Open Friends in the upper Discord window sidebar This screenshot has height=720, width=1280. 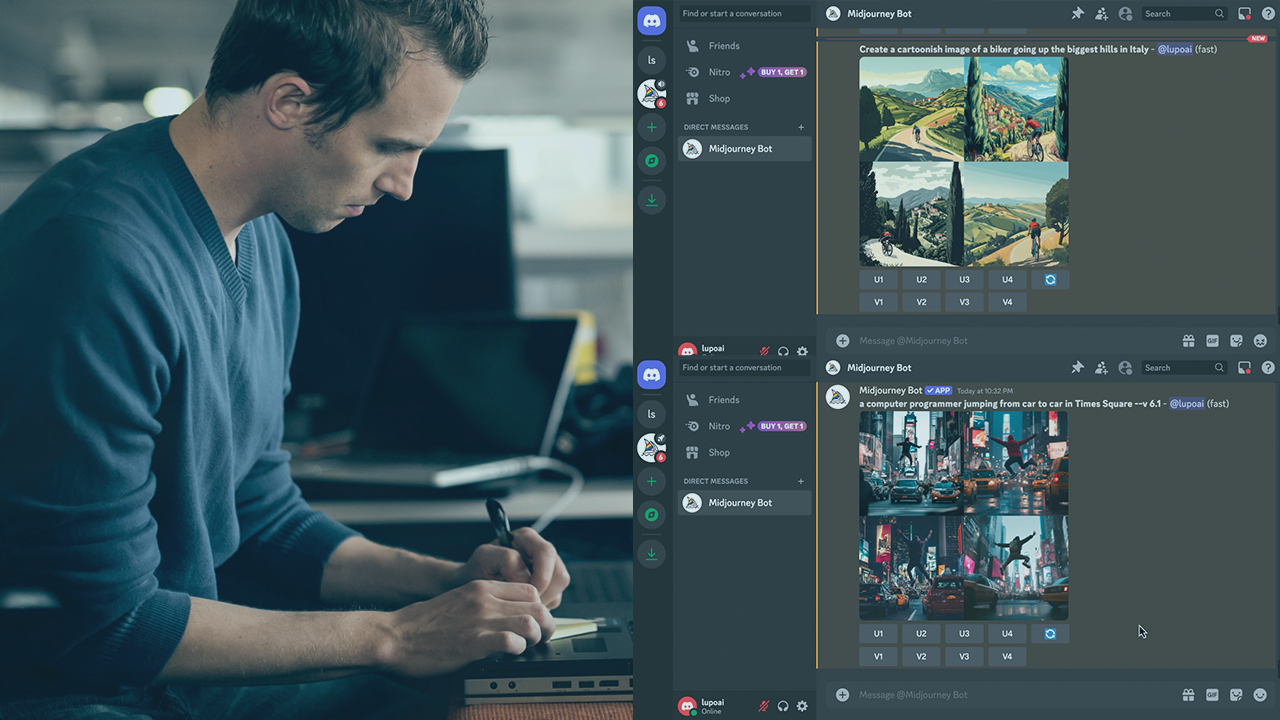[x=724, y=46]
